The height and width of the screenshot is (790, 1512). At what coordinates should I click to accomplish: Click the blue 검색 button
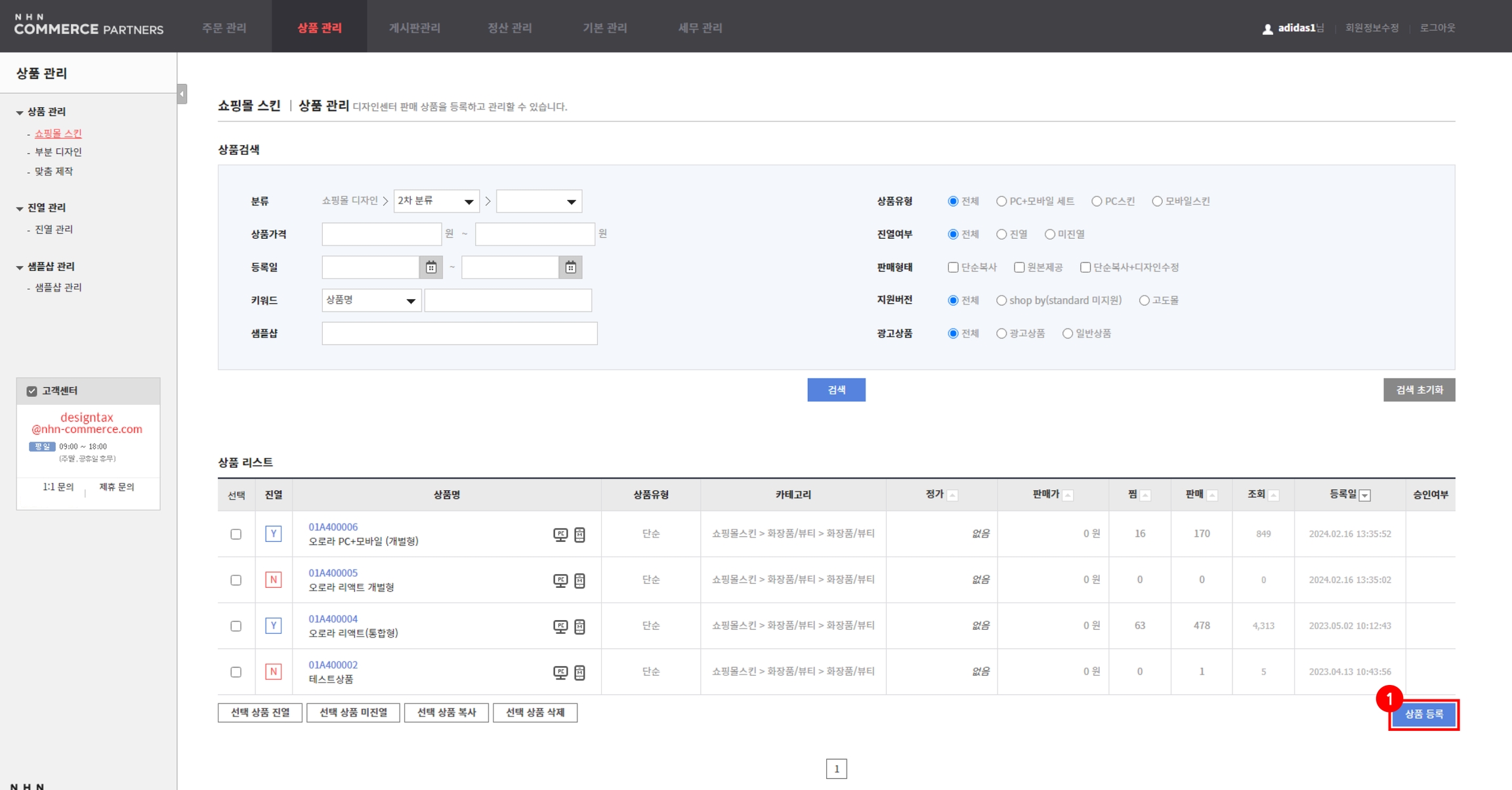(836, 390)
